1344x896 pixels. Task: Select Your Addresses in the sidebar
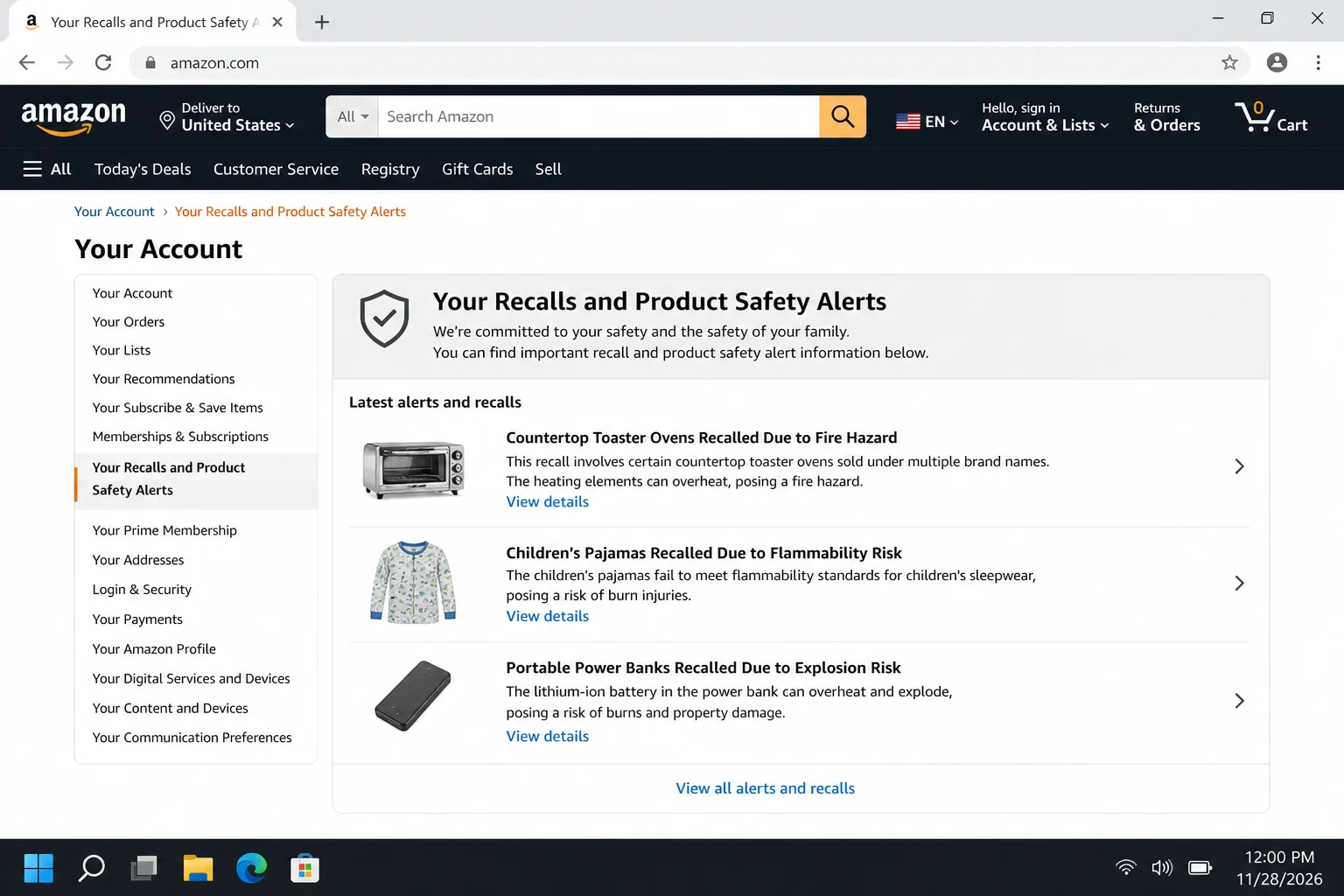tap(138, 560)
